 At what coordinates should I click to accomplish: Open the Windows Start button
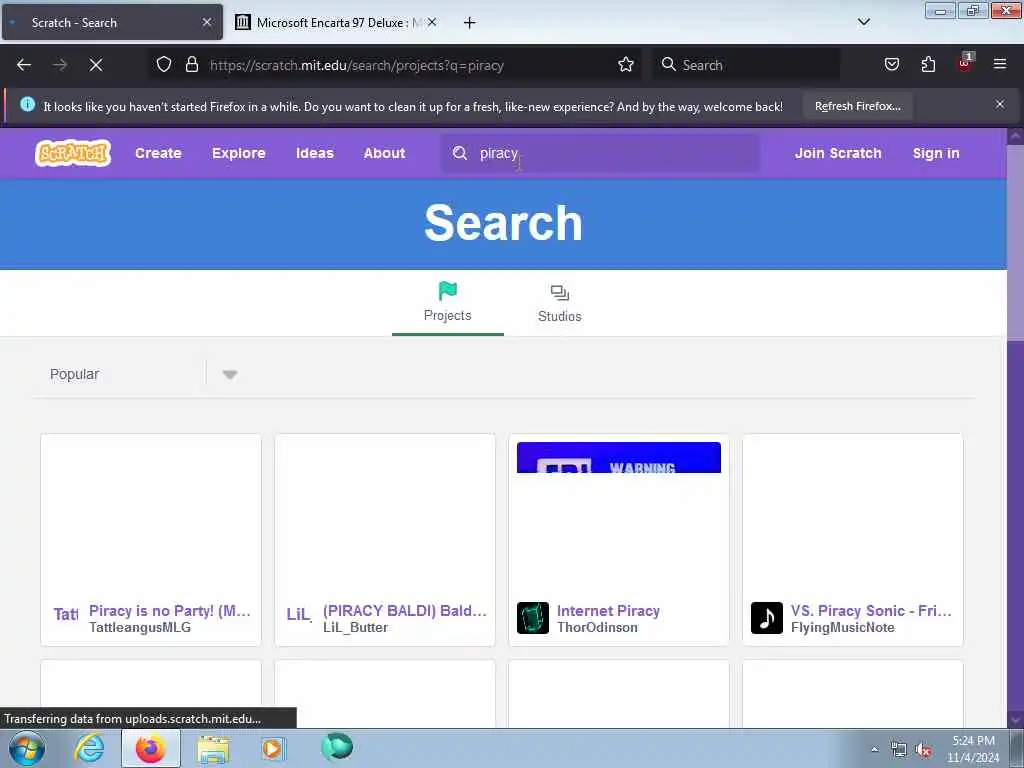pos(27,748)
